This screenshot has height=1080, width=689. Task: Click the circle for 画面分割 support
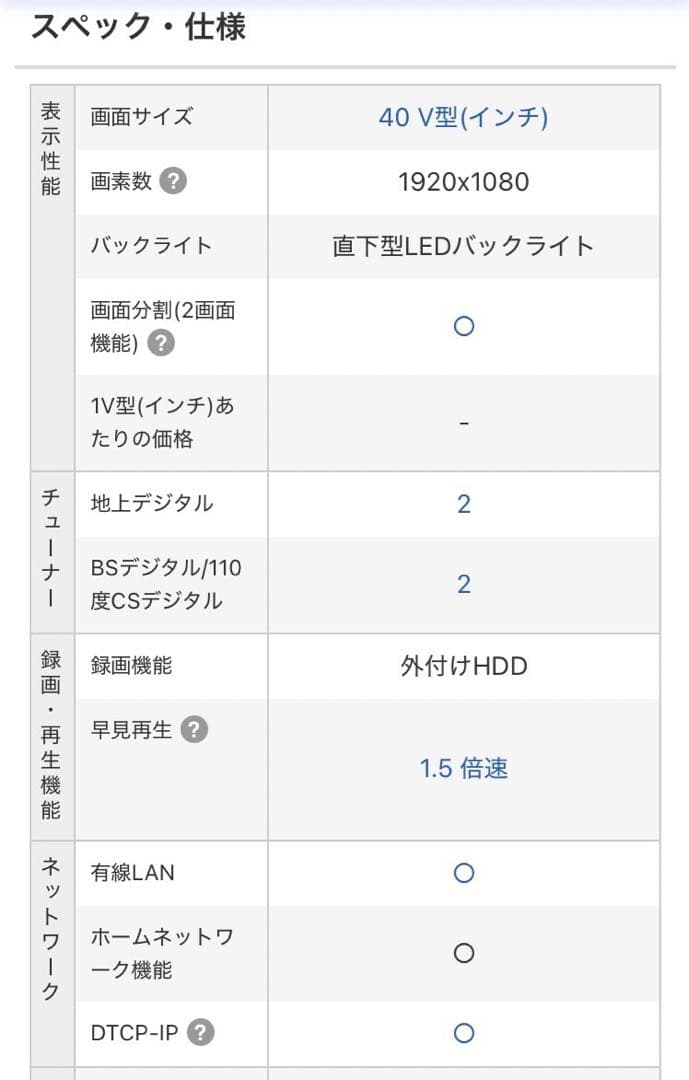(x=463, y=326)
